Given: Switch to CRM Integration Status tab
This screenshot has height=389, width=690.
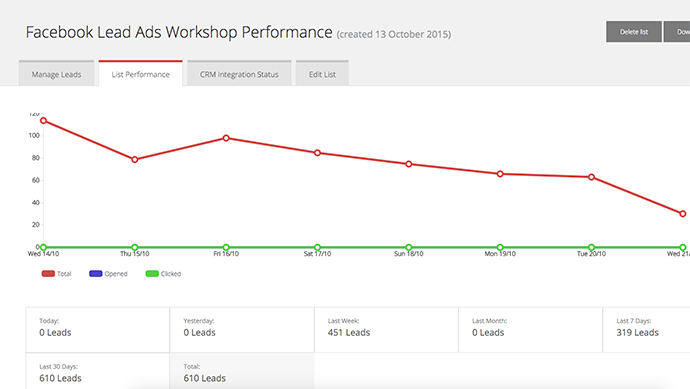Looking at the screenshot, I should click(x=239, y=73).
